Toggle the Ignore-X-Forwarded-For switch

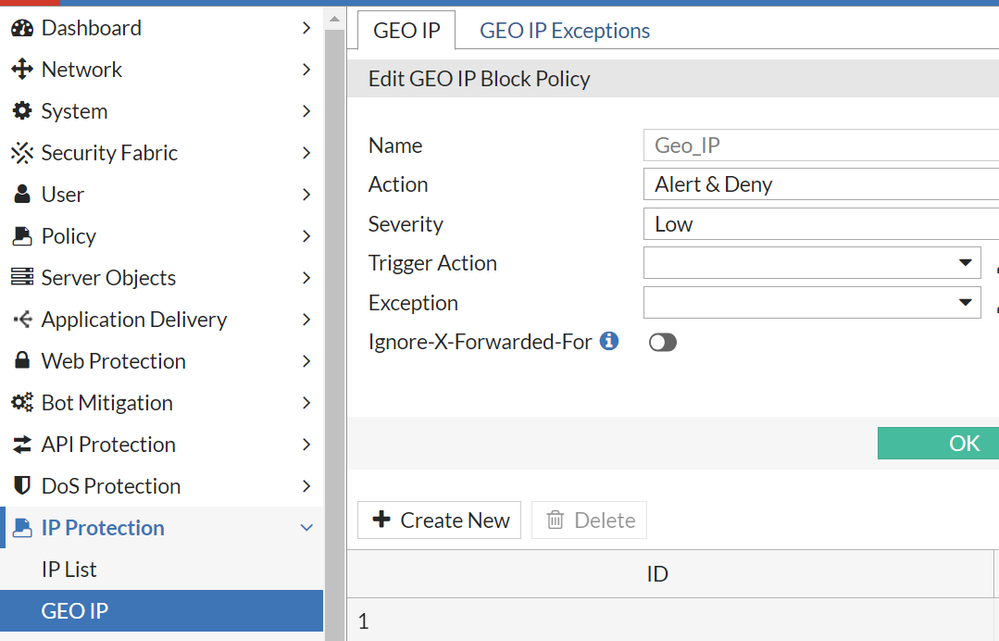click(x=662, y=343)
